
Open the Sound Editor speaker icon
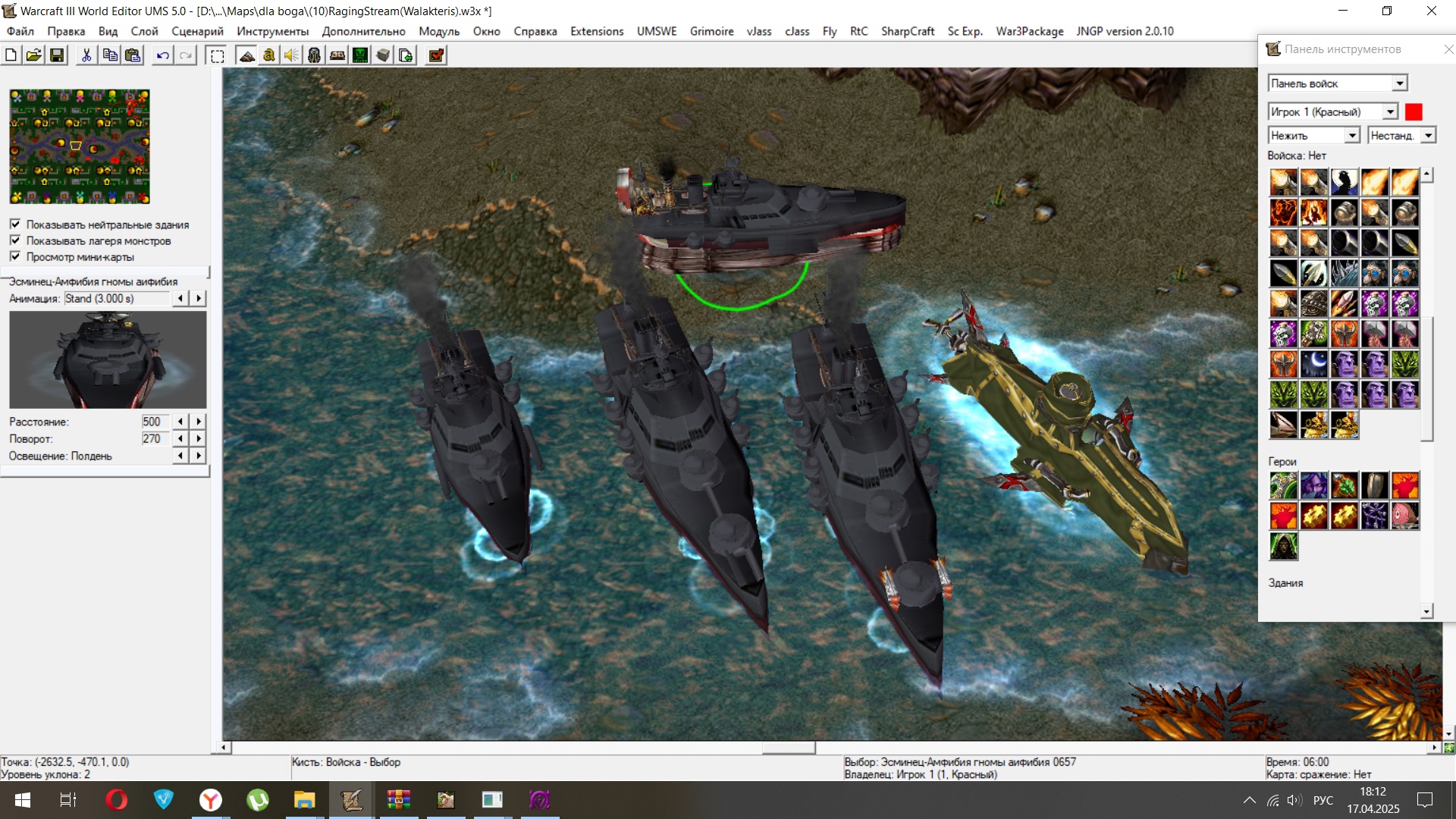[292, 55]
